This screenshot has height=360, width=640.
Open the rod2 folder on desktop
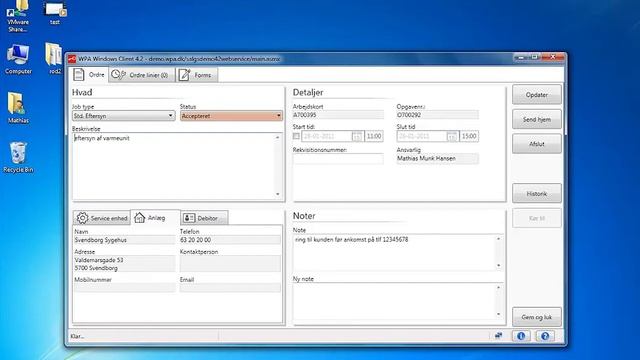(x=54, y=59)
